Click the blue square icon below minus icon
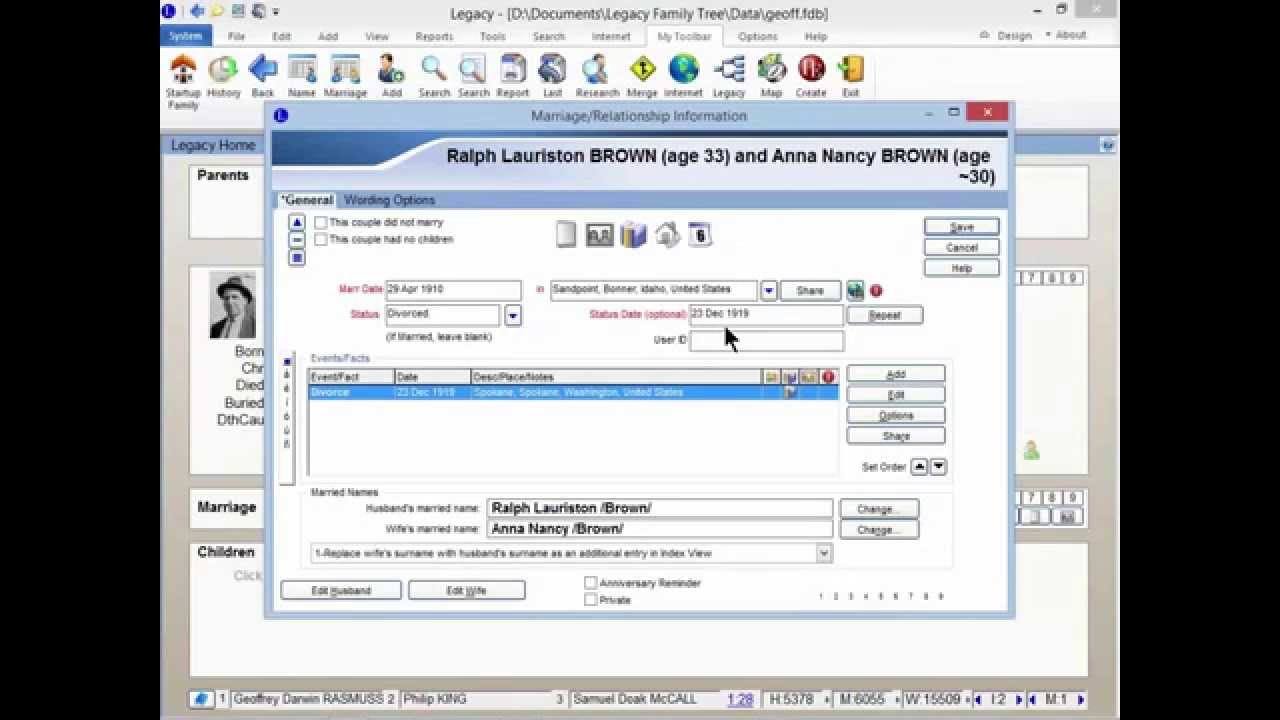 point(297,258)
